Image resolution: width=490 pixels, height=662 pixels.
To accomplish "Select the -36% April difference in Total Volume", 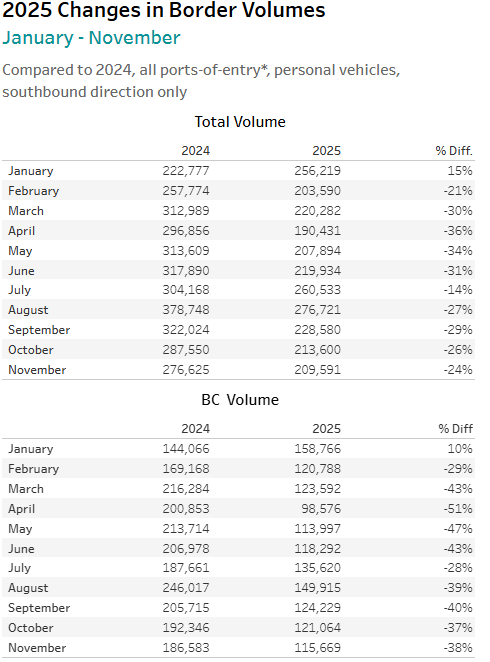I will [x=458, y=231].
